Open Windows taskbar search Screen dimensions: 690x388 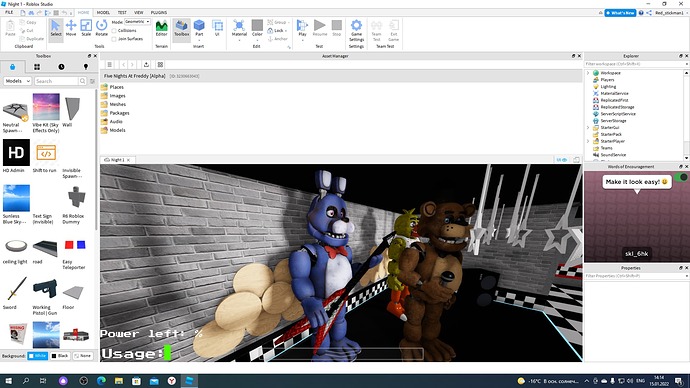[x=26, y=381]
